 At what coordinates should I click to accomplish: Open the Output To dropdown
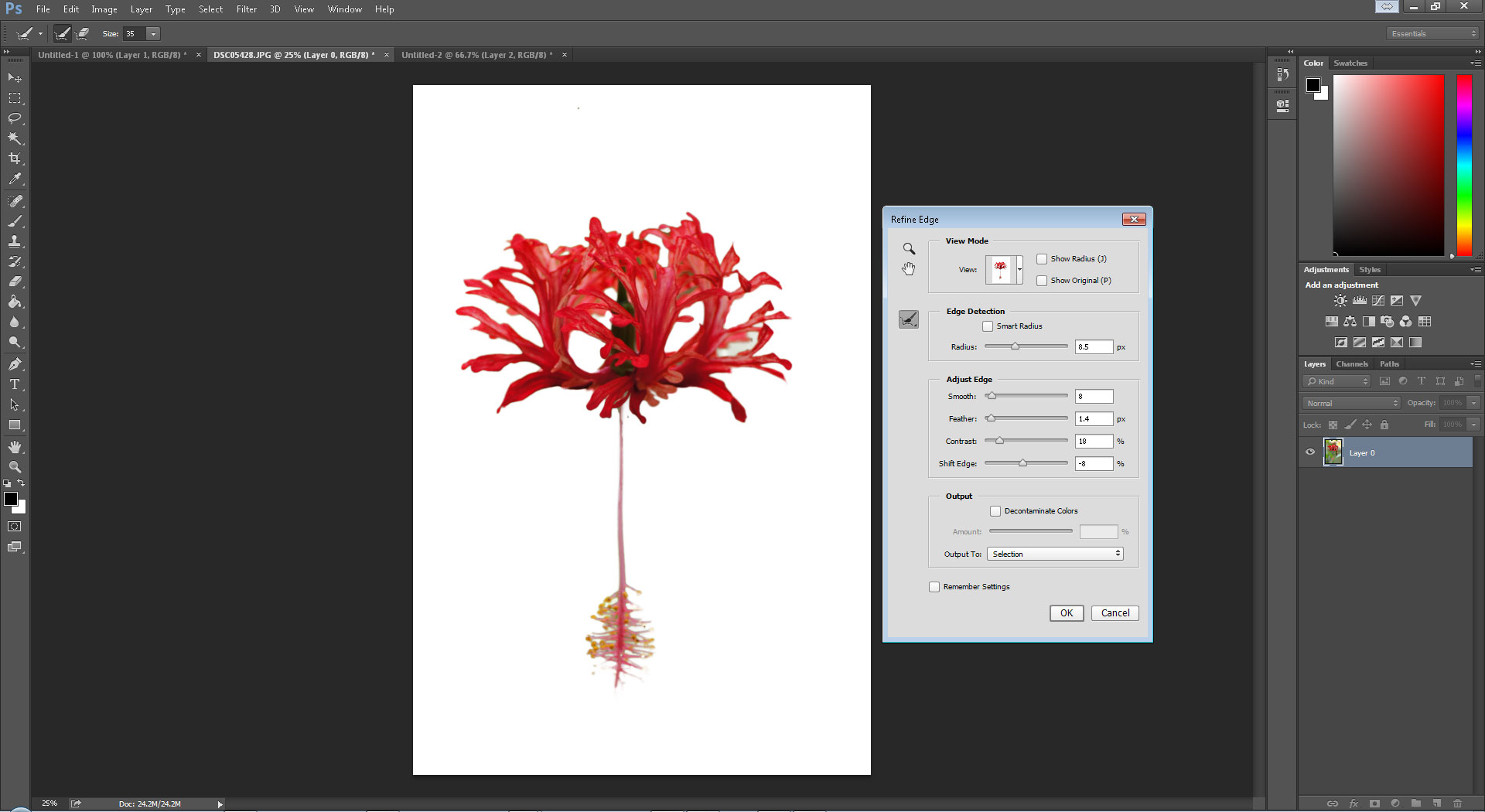click(1055, 554)
